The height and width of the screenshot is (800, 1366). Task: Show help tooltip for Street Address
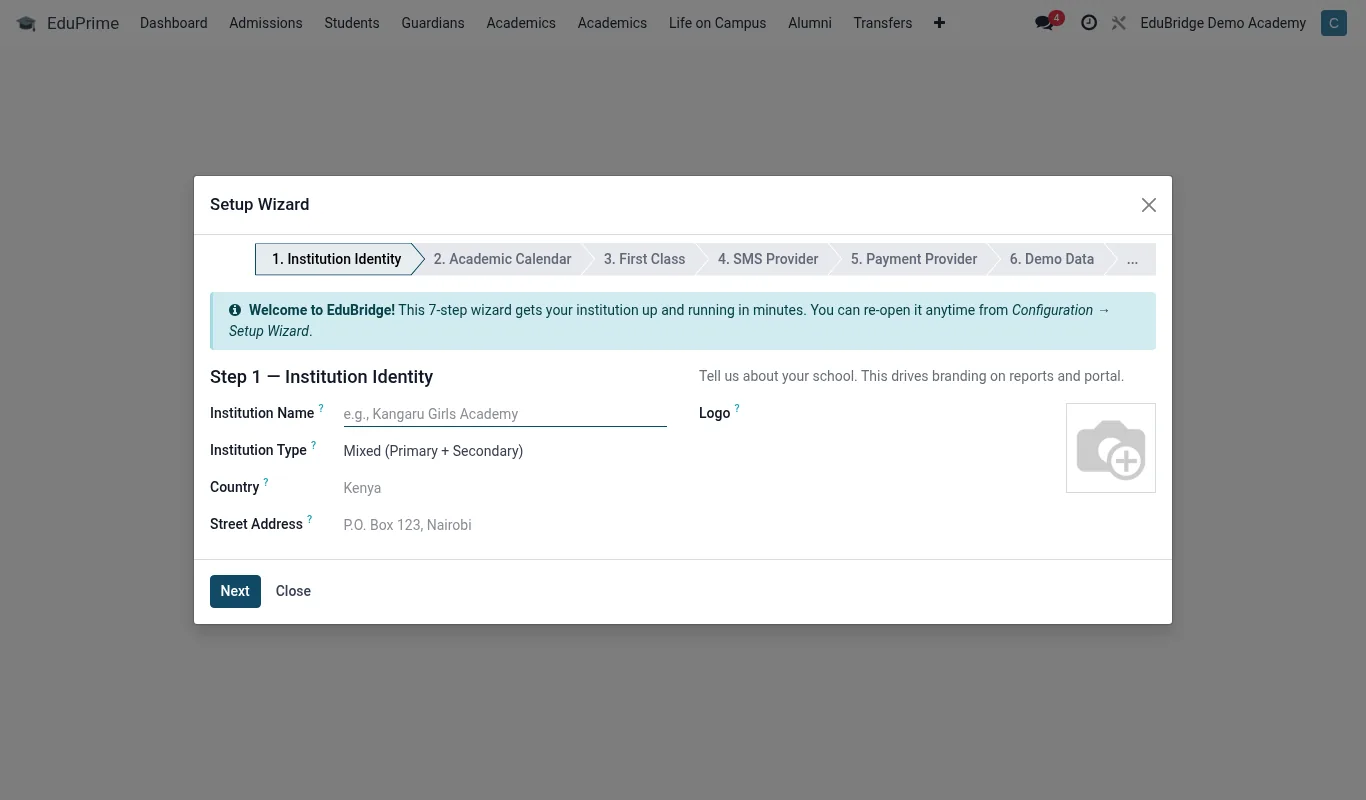pos(309,519)
